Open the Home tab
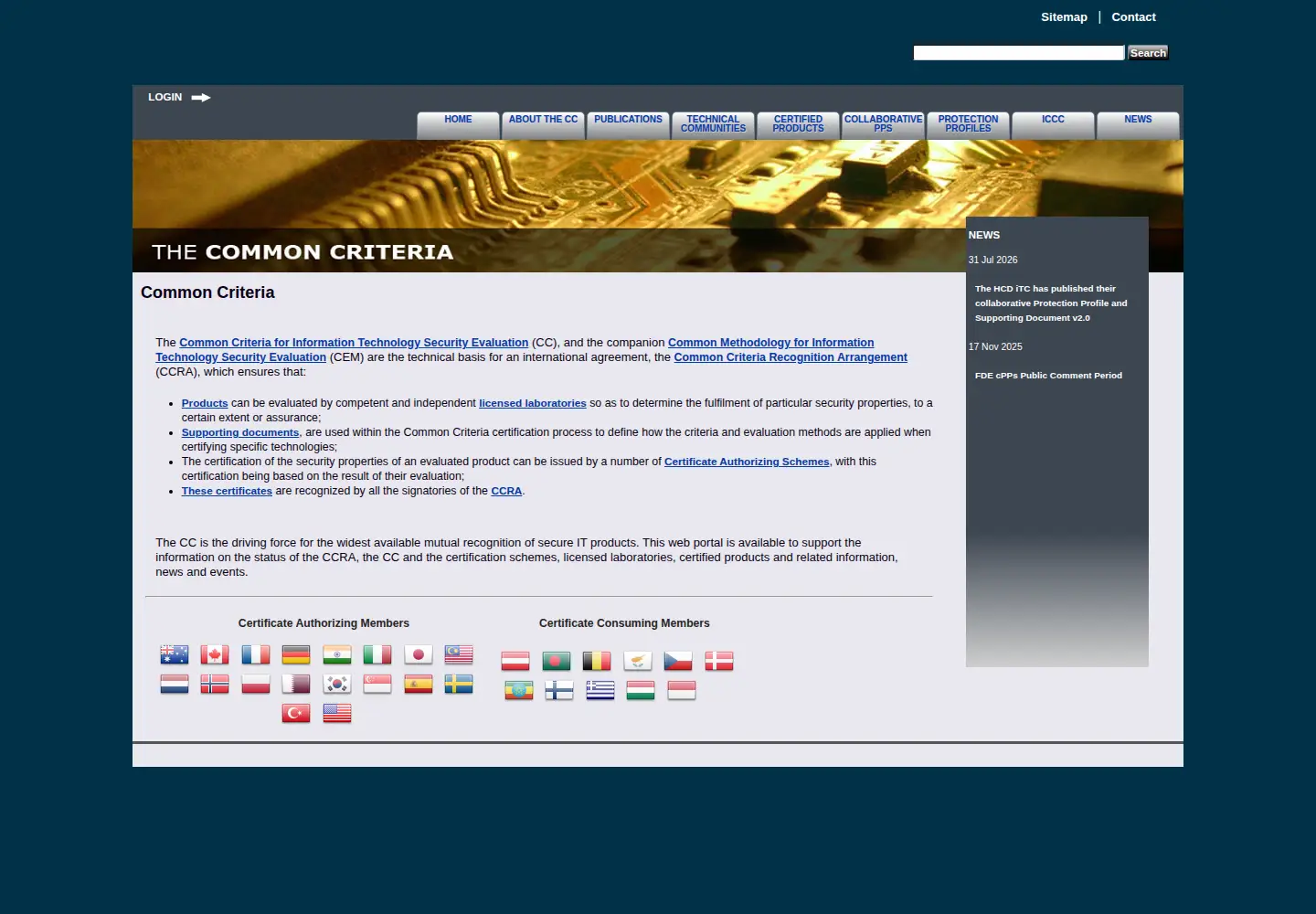Image resolution: width=1316 pixels, height=914 pixels. (458, 125)
